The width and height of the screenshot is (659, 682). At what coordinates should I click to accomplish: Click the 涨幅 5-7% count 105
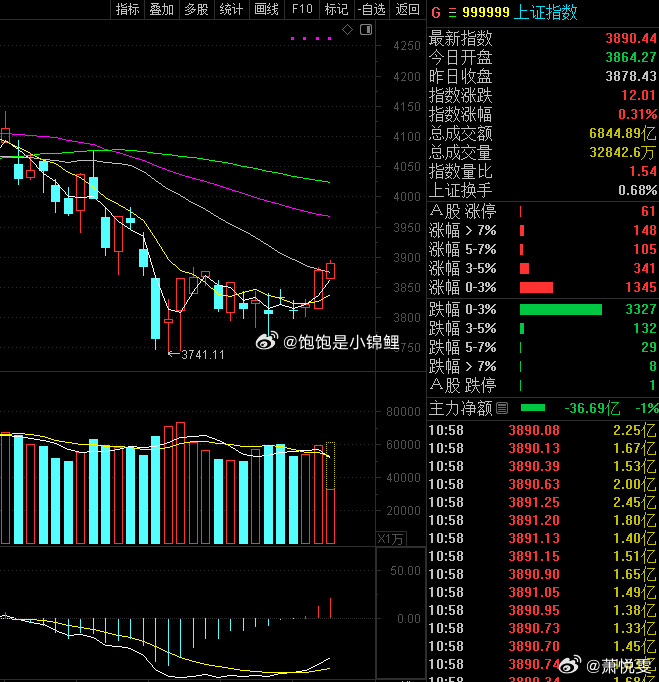click(x=645, y=249)
